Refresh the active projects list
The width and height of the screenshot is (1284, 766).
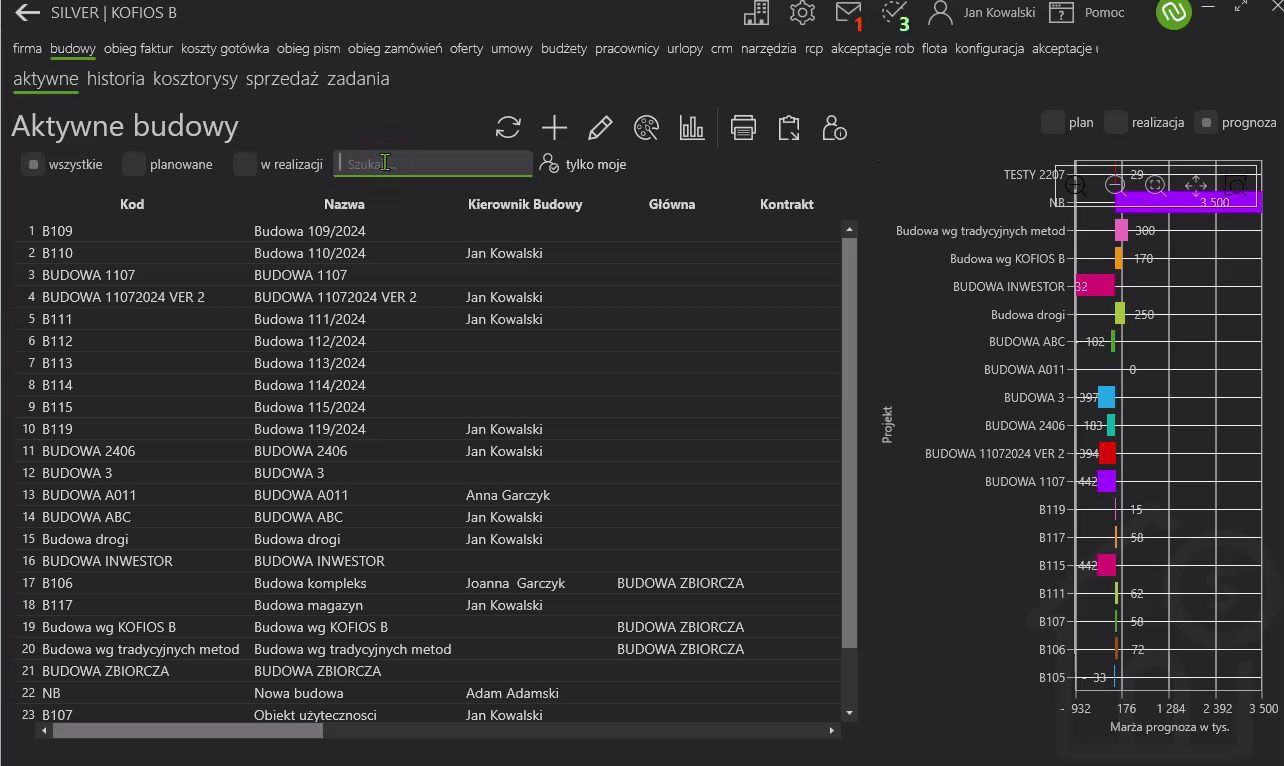508,127
